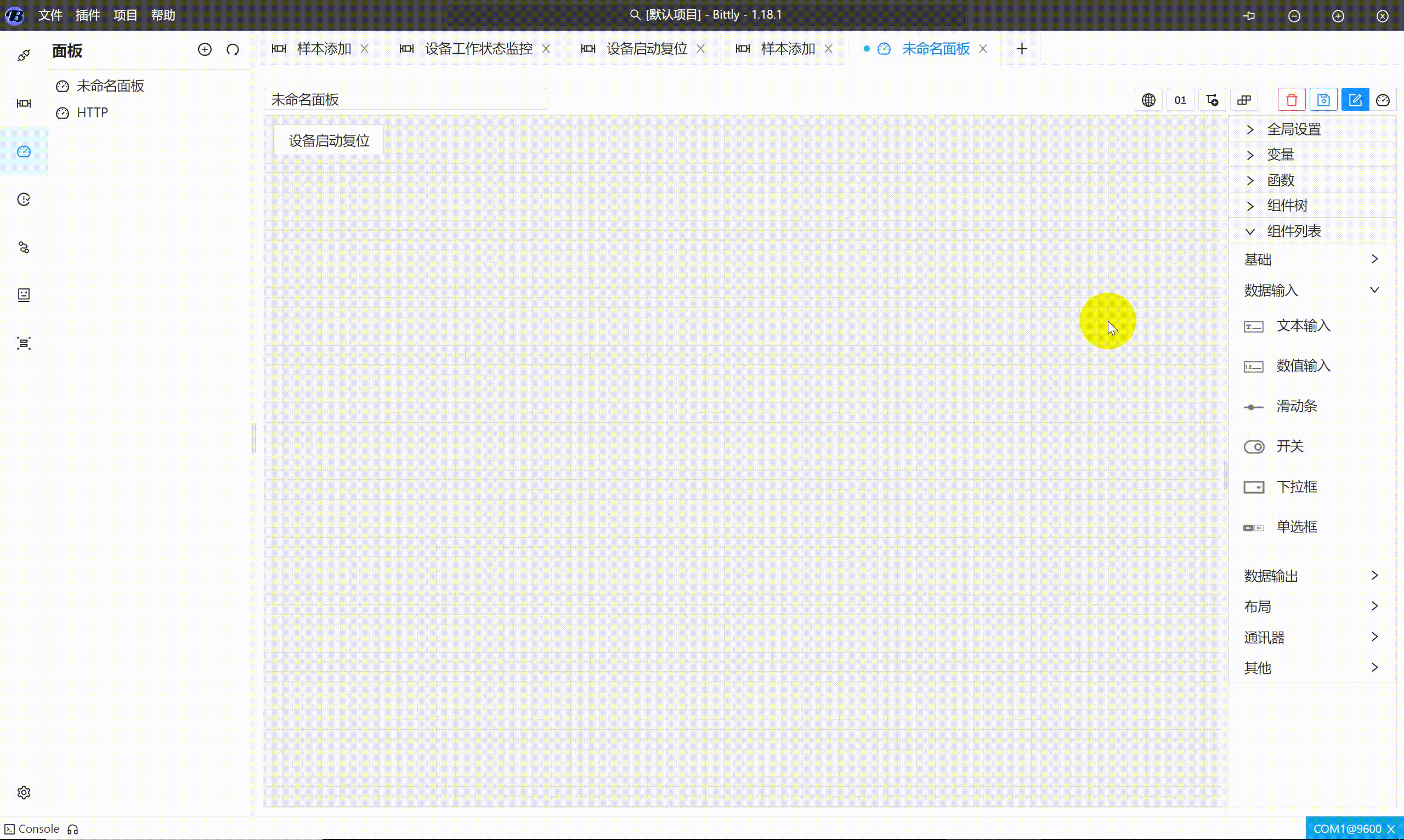Delete the current panel using the red trash icon

click(1292, 99)
